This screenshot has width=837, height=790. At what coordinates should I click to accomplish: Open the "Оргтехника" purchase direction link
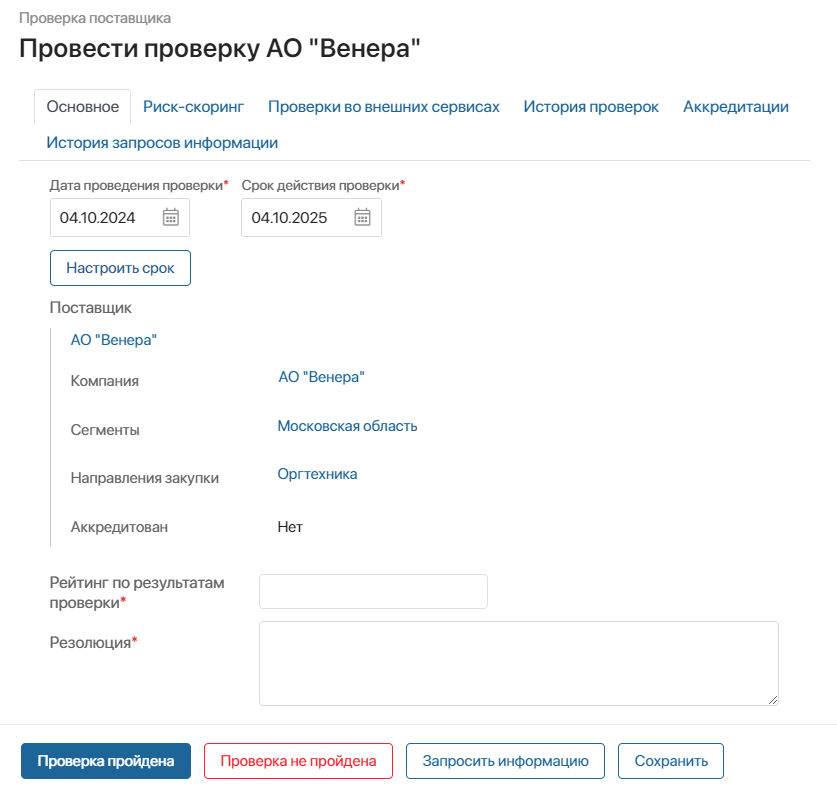click(319, 473)
